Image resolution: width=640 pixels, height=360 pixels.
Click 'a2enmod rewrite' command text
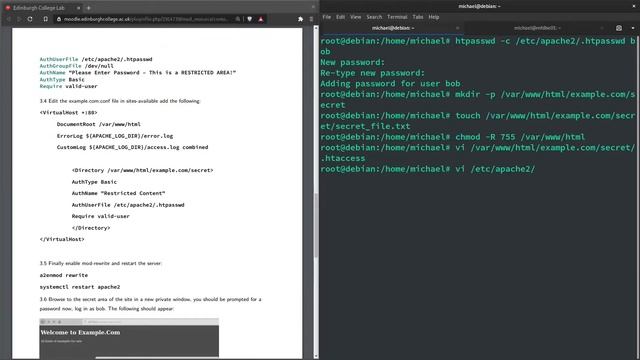tap(64, 275)
